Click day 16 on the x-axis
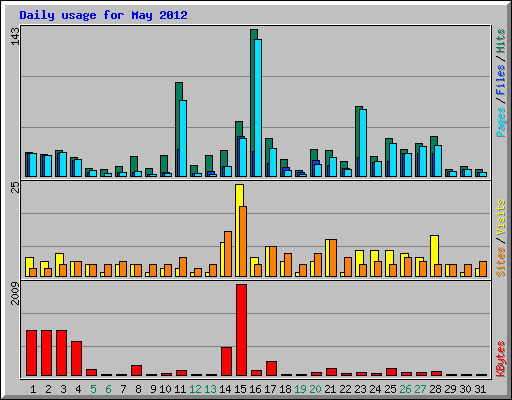 [x=255, y=389]
